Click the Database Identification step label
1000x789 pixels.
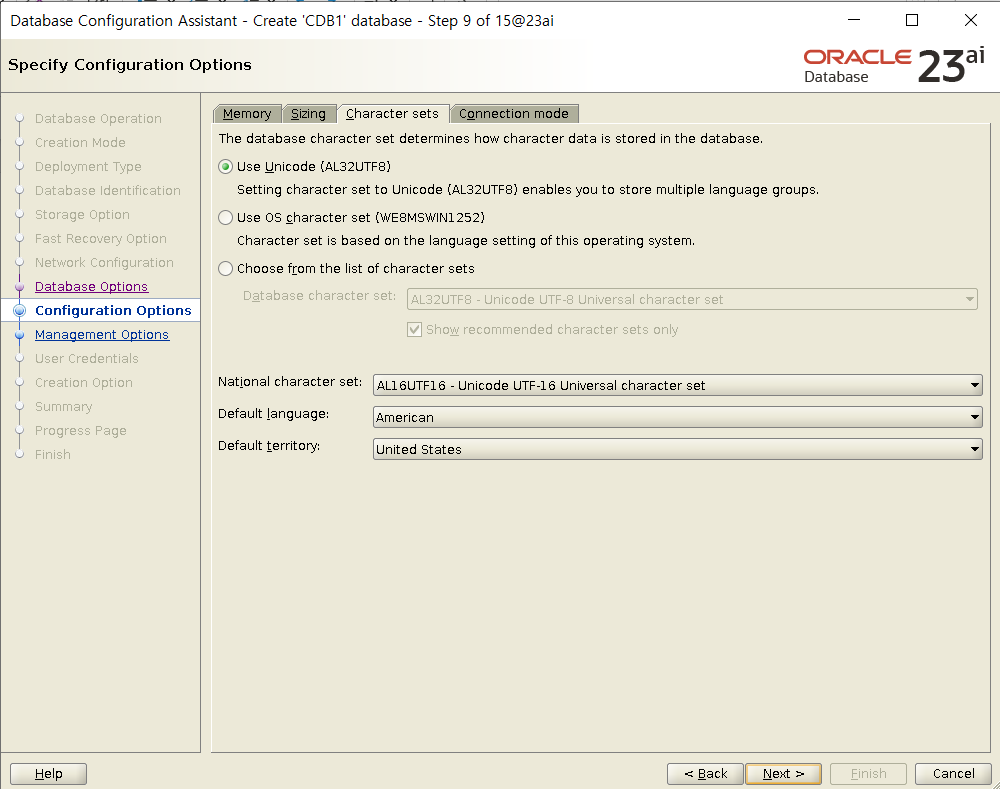pyautogui.click(x=108, y=191)
